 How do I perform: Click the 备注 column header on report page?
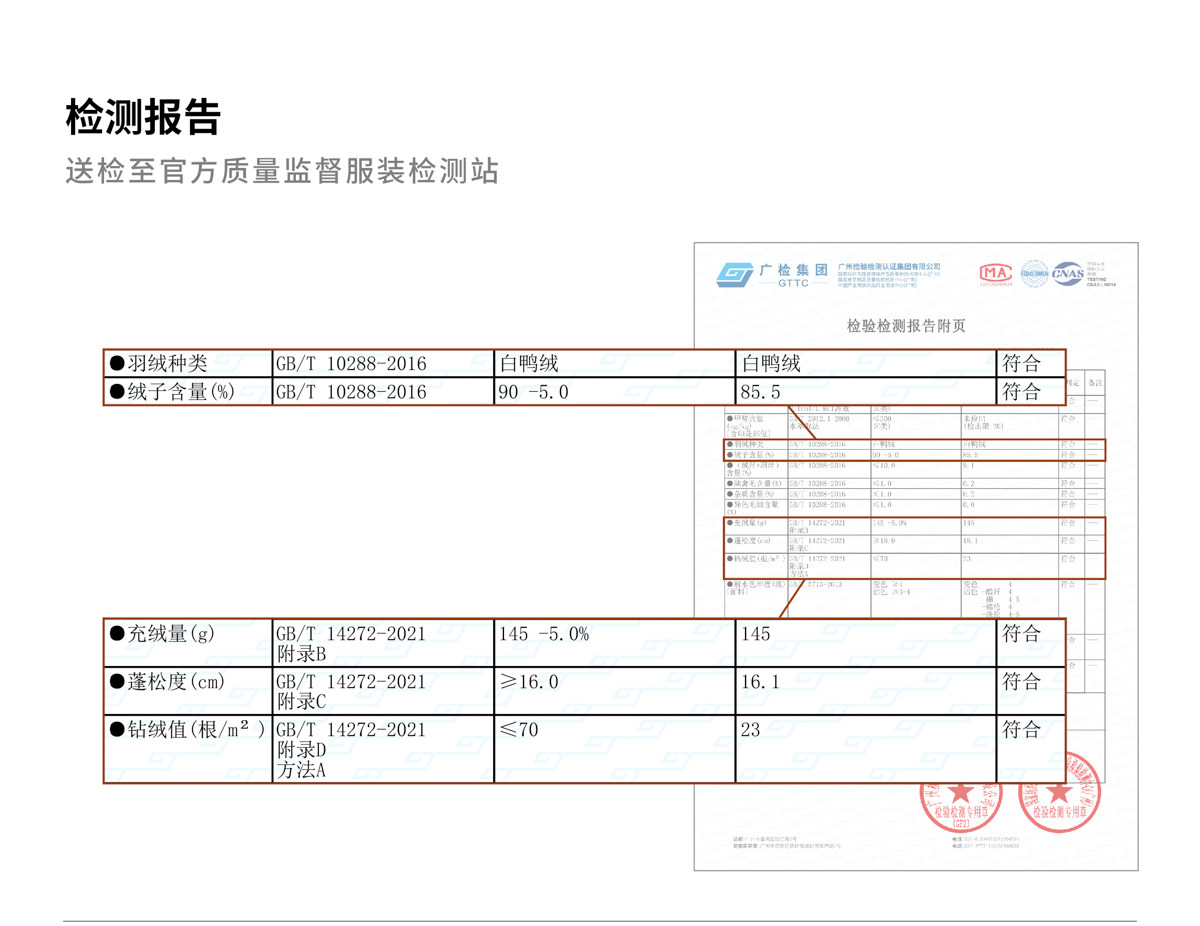[1095, 383]
